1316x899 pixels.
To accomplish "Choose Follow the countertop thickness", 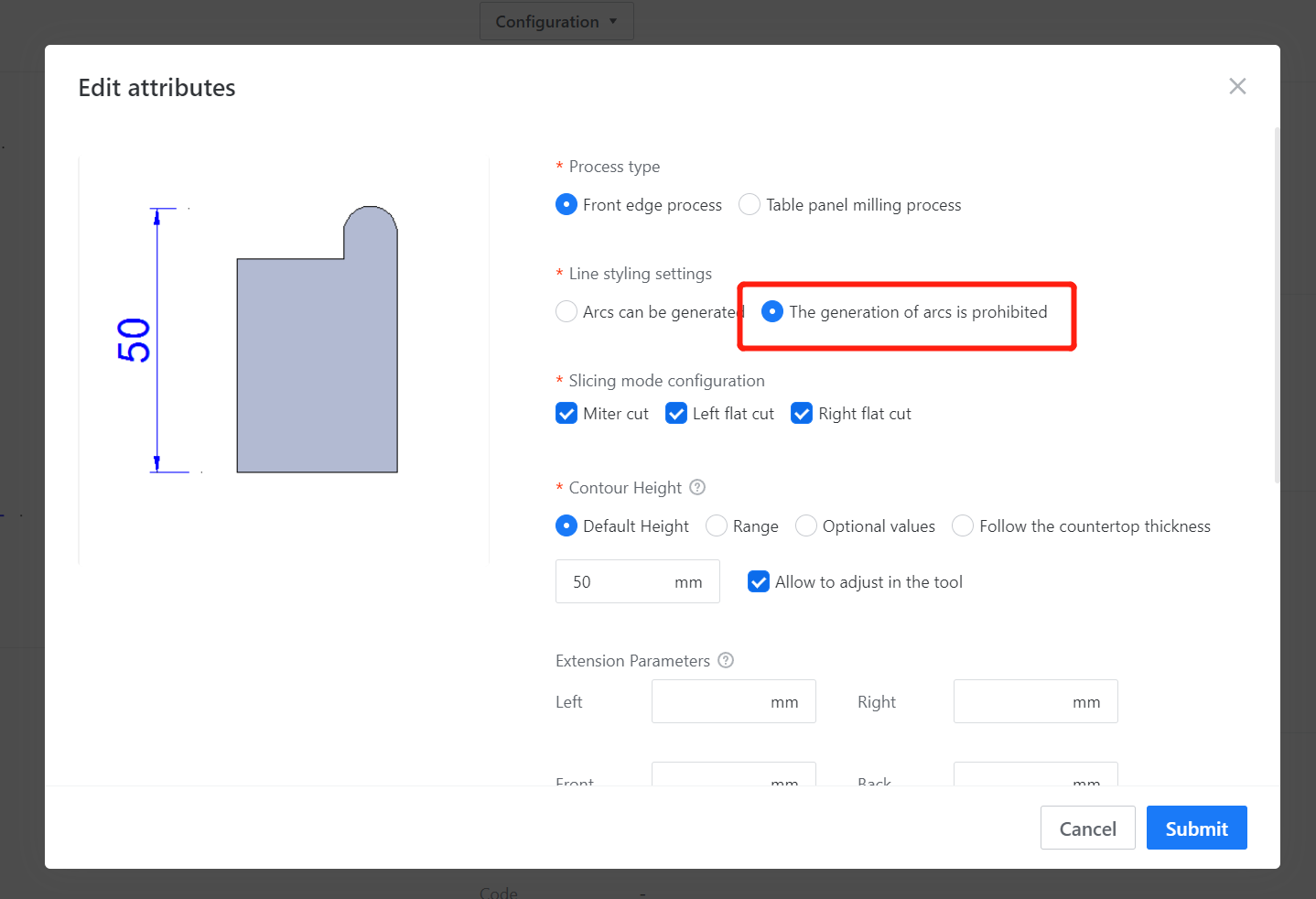I will click(x=963, y=525).
